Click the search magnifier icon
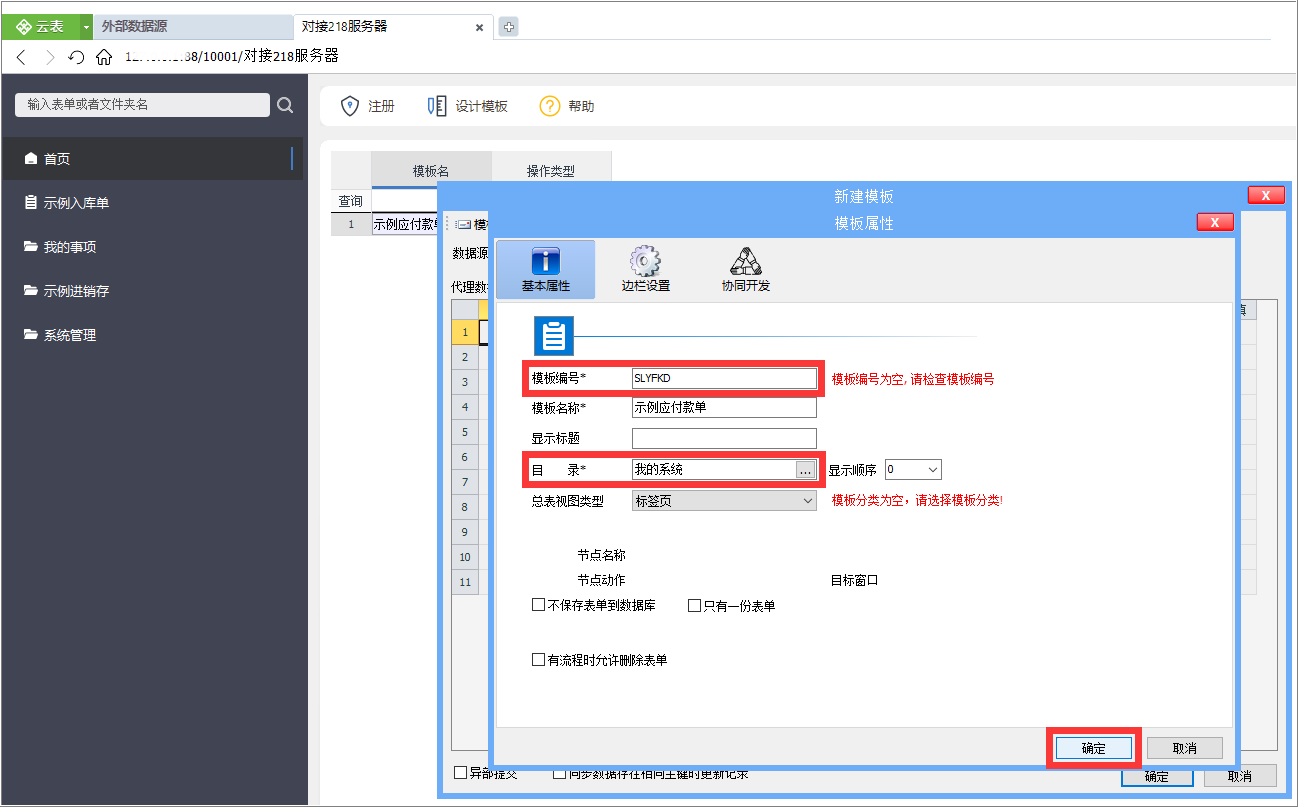Screen dimensions: 1298x807 click(x=285, y=105)
